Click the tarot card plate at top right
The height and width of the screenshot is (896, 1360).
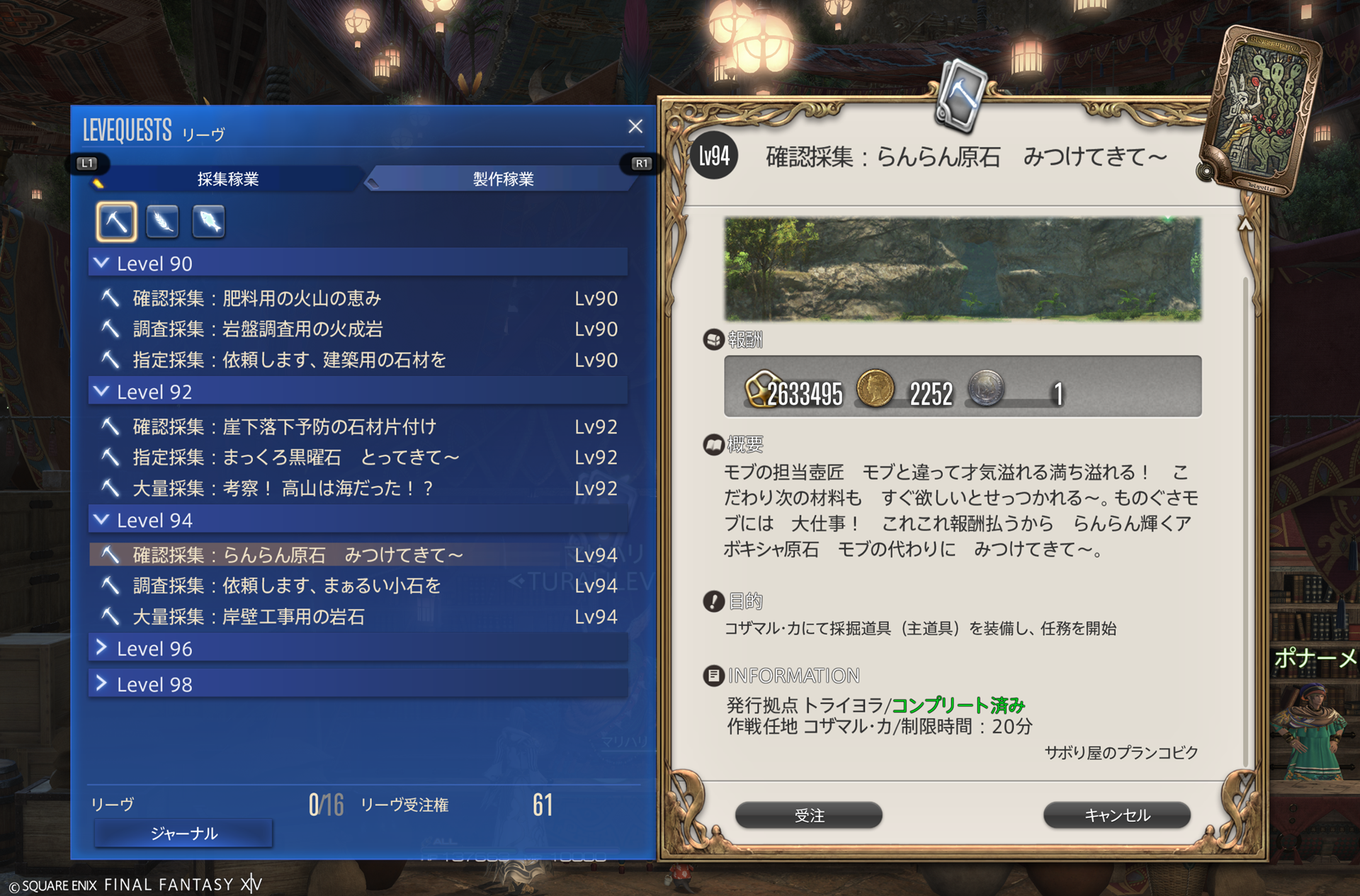pos(1260,110)
